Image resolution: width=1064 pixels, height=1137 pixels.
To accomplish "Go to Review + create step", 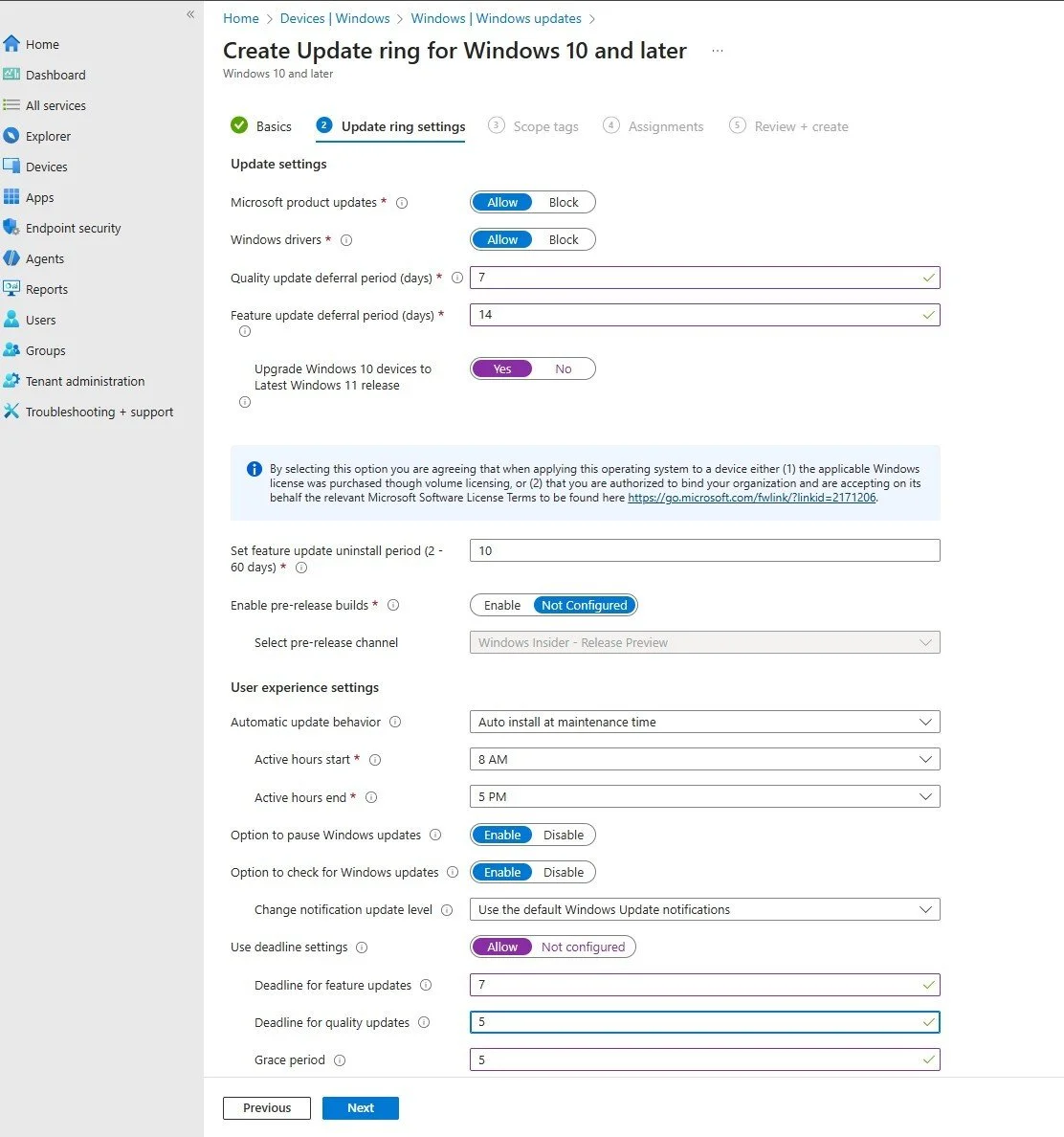I will pos(788,126).
